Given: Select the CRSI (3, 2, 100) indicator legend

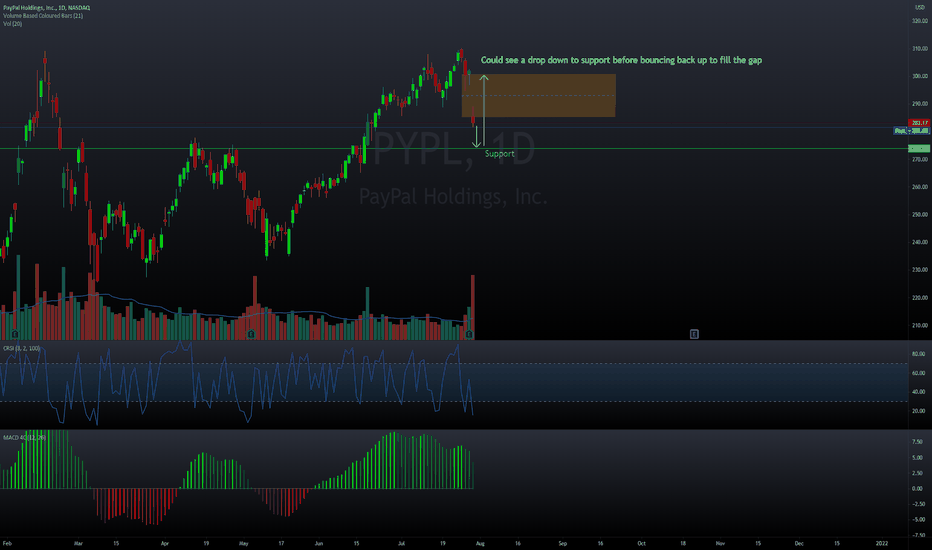Looking at the screenshot, I should point(22,348).
